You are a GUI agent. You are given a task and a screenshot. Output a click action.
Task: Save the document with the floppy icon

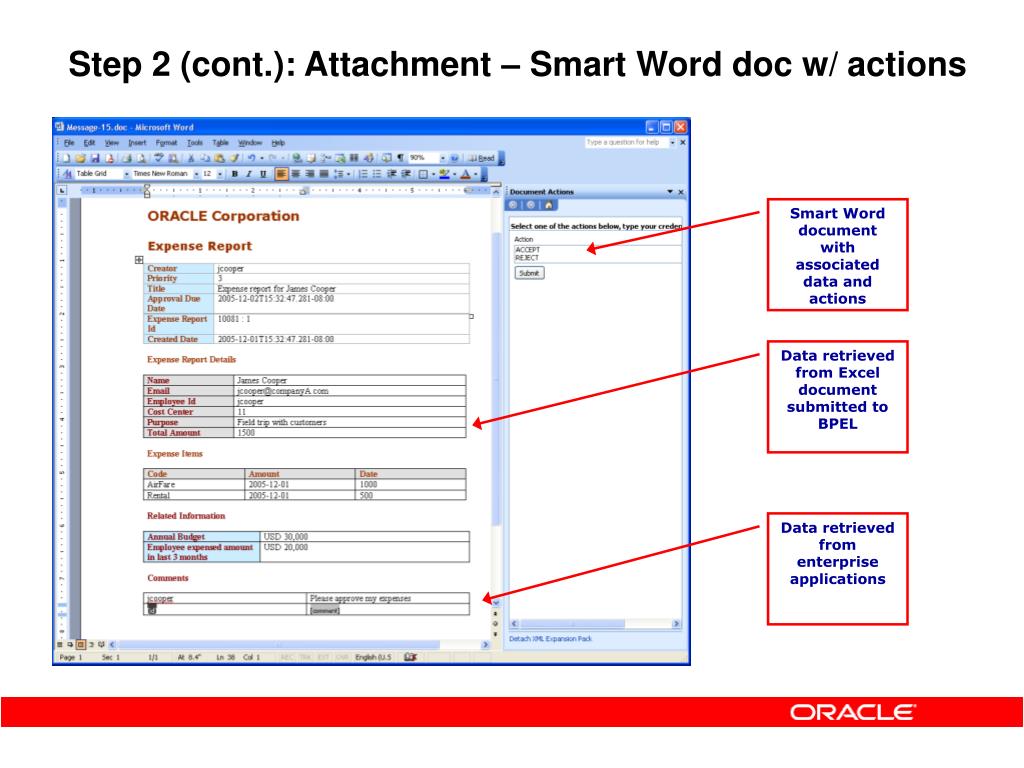click(95, 158)
